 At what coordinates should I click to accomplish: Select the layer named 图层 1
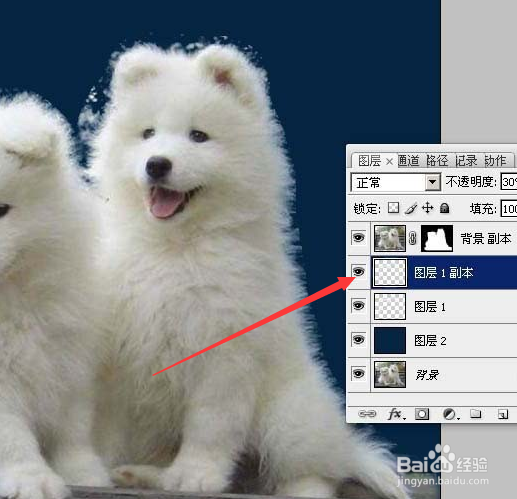click(430, 307)
